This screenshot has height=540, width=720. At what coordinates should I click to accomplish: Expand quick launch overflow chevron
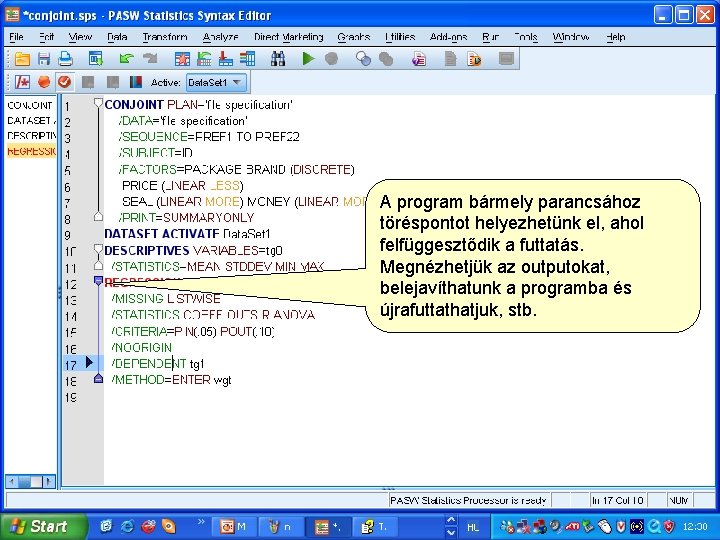(x=201, y=522)
